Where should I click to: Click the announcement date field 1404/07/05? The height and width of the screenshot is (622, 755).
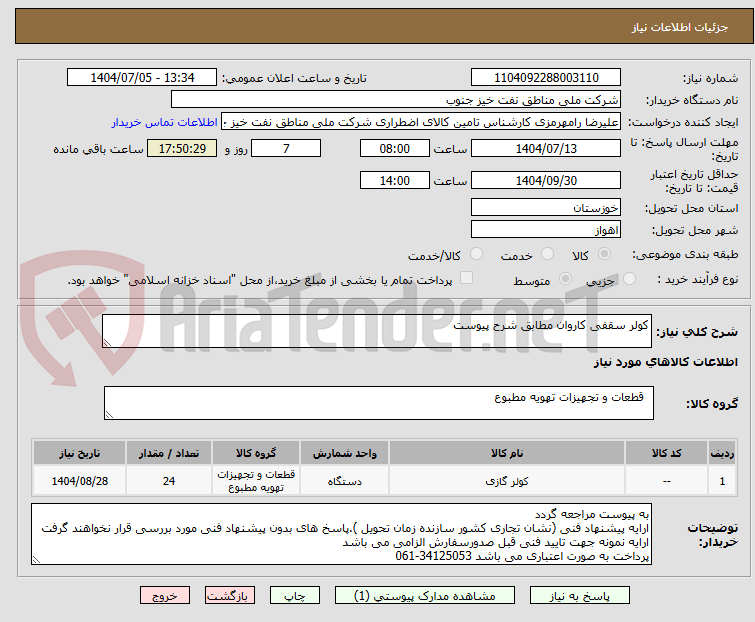[x=142, y=78]
